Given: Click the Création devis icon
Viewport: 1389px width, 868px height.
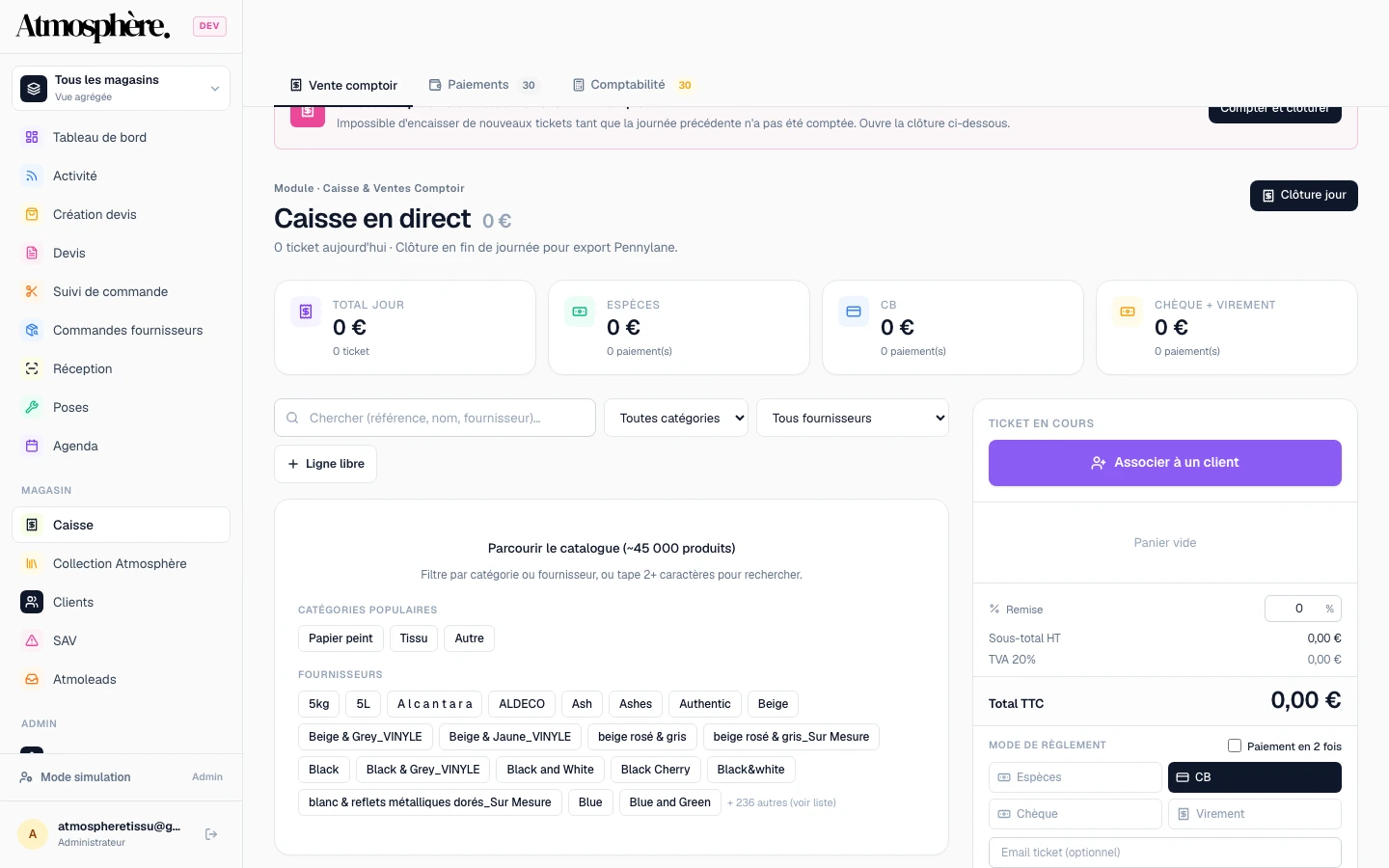Looking at the screenshot, I should [x=32, y=214].
